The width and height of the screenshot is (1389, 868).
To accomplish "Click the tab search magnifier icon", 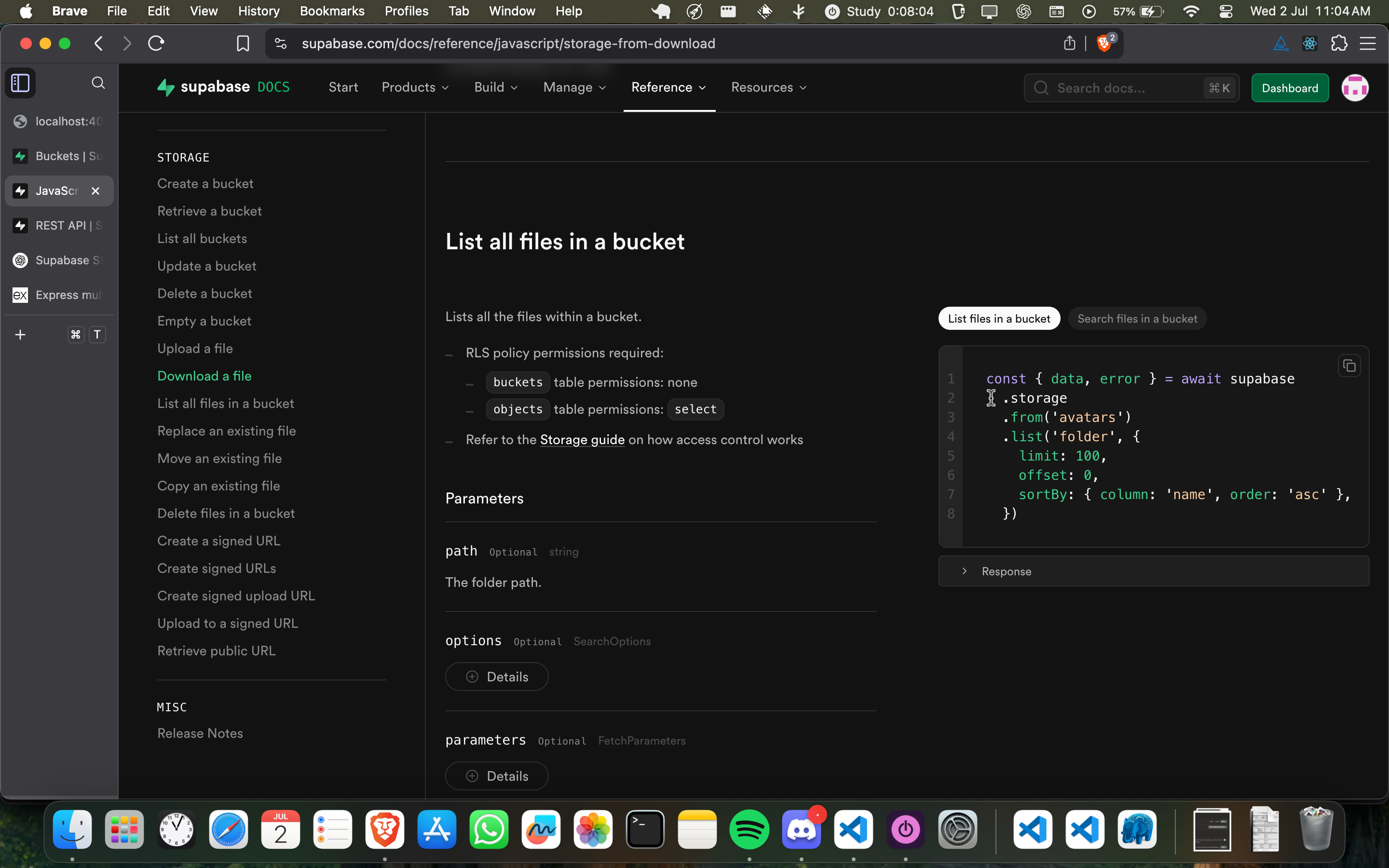I will pos(98,82).
